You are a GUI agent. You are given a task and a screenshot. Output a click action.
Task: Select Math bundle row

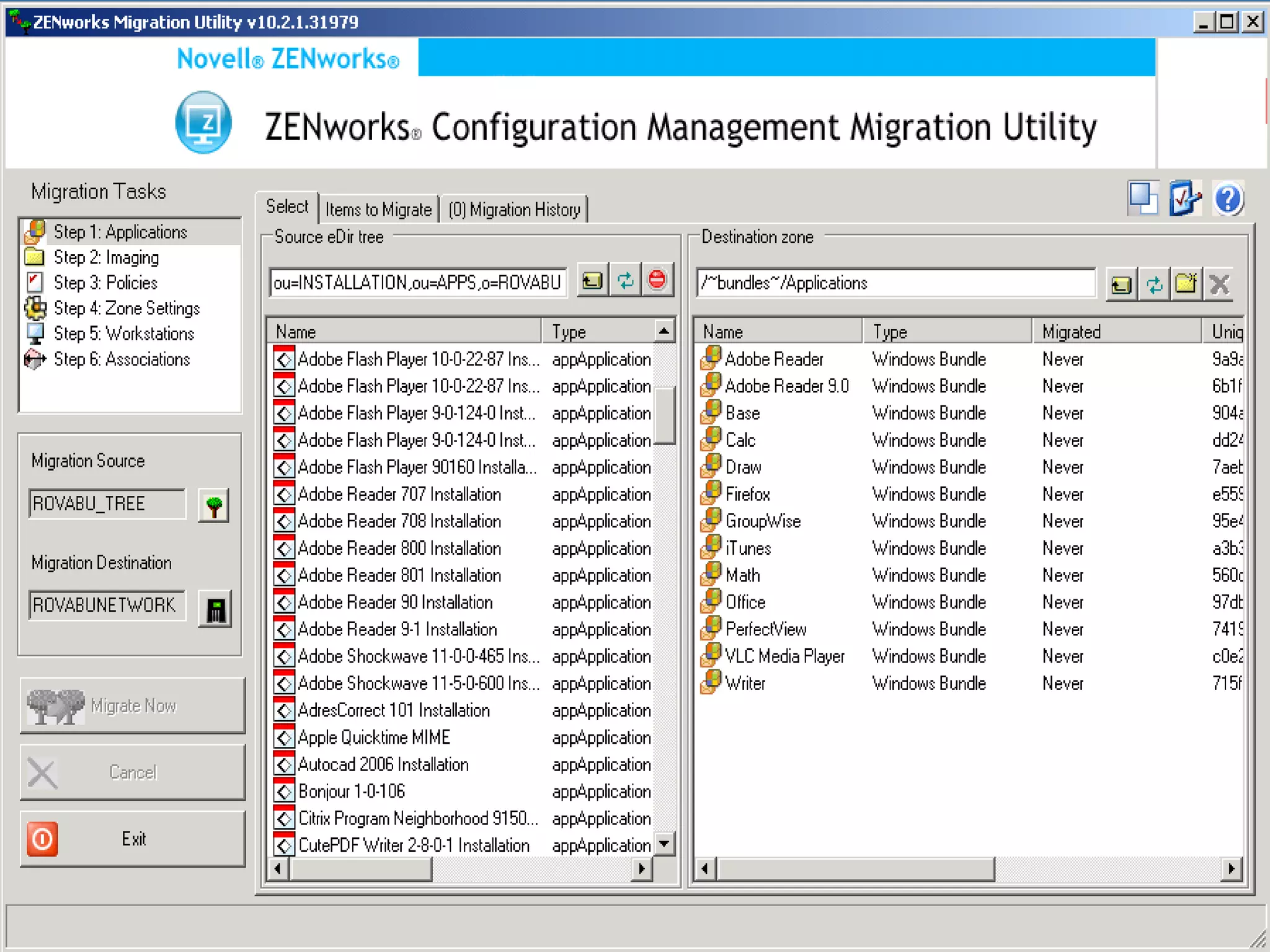(x=969, y=575)
